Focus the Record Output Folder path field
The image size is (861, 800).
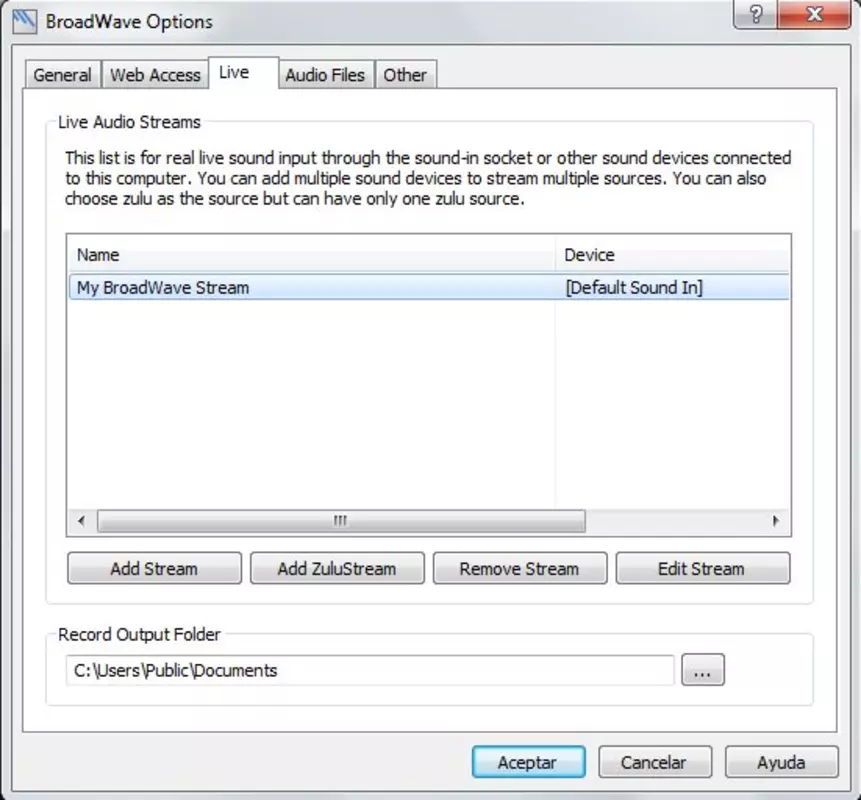(370, 670)
